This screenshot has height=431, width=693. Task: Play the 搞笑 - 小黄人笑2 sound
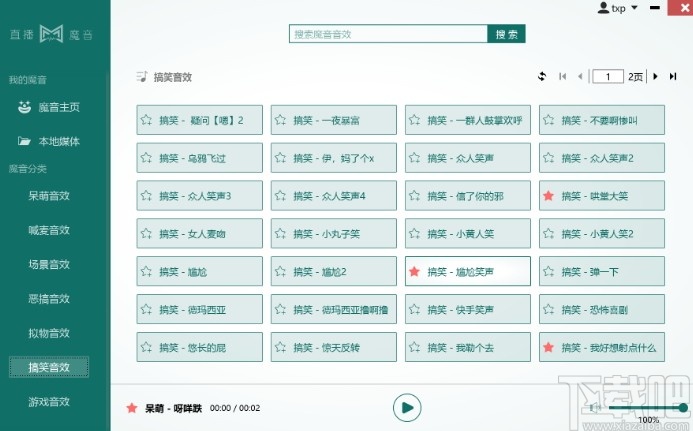pyautogui.click(x=602, y=233)
